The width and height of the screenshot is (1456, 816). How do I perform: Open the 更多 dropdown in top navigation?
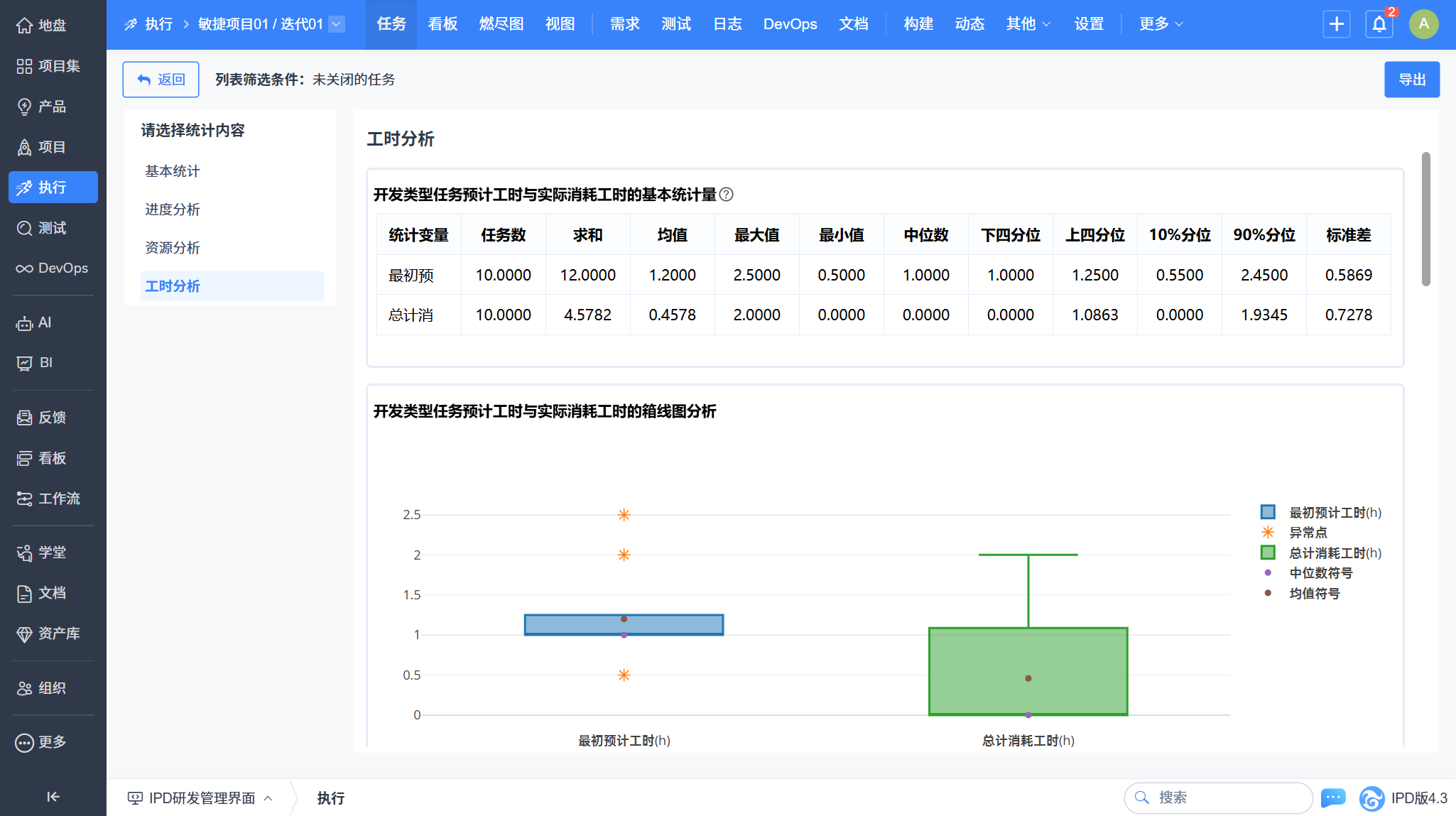pos(1161,24)
